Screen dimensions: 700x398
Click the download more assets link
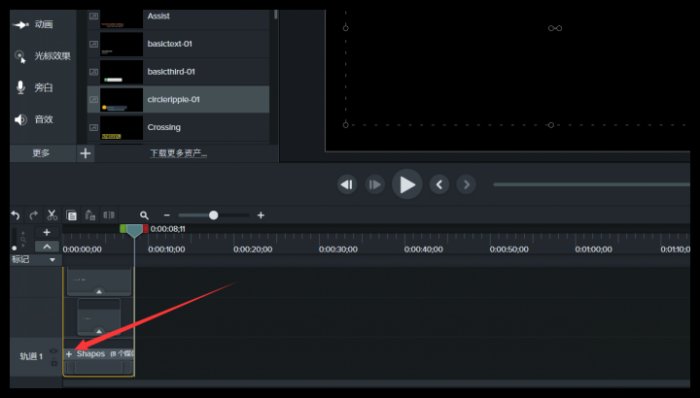[178, 153]
